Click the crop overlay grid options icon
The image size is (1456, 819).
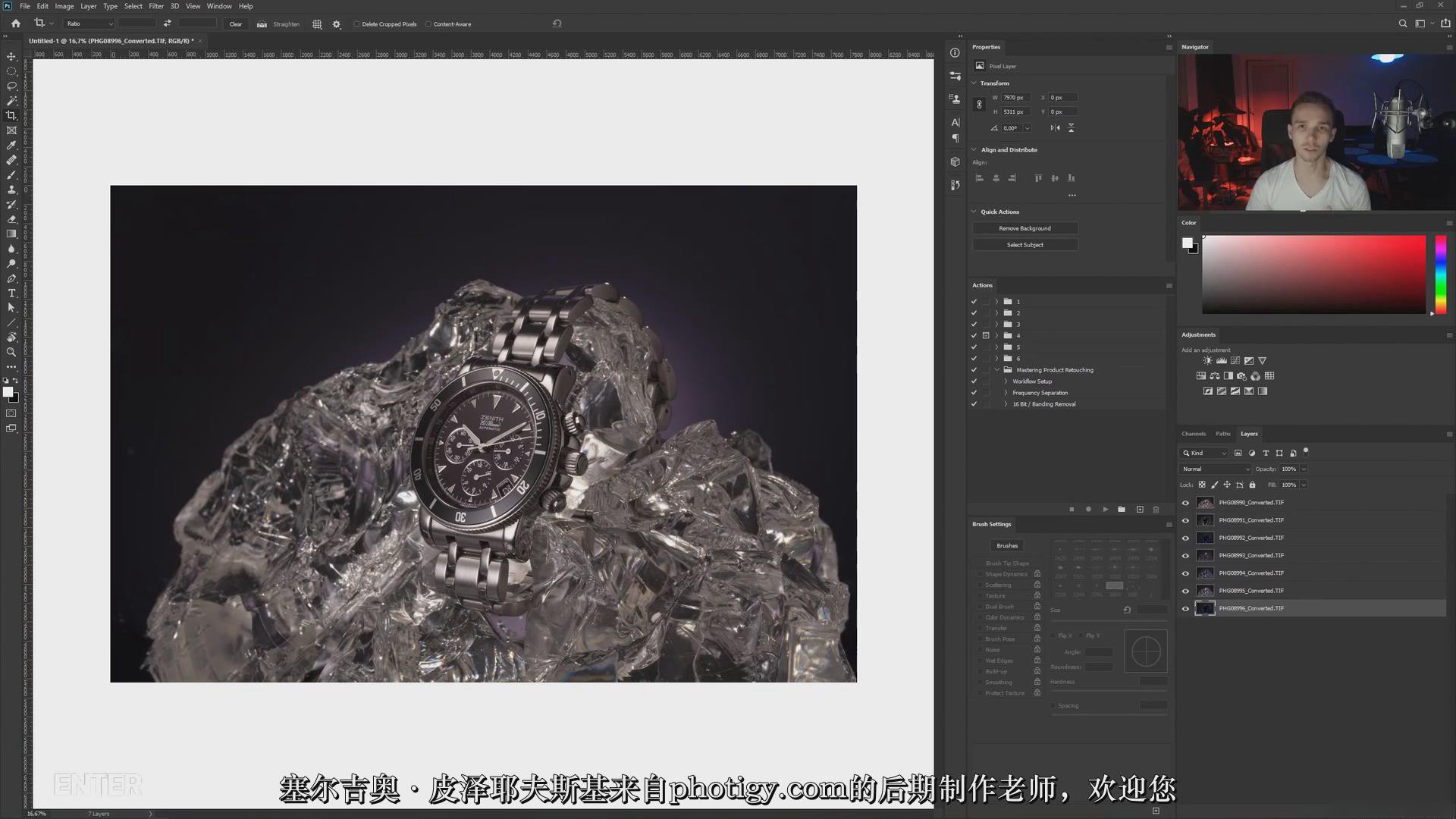(317, 24)
